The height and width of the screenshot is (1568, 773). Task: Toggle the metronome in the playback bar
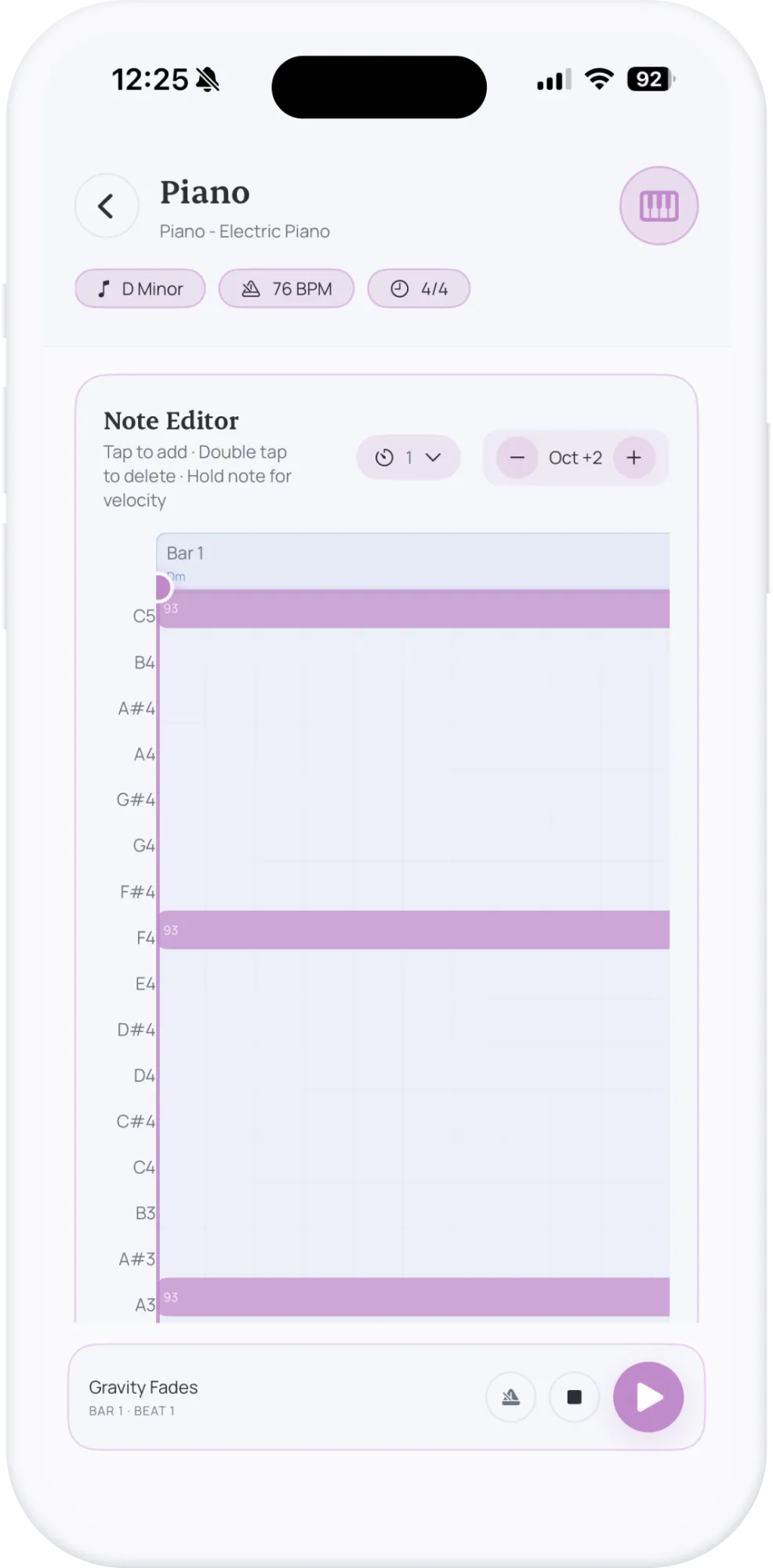[510, 1397]
